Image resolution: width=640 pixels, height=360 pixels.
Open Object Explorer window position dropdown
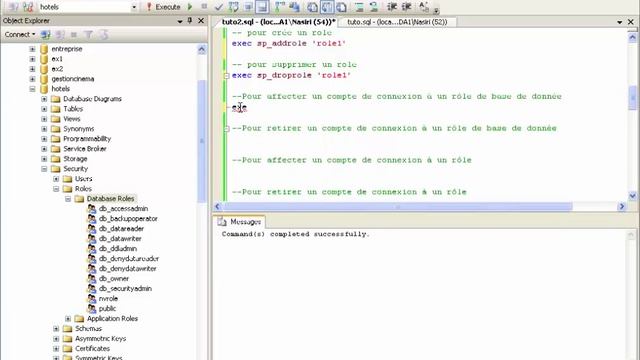coord(180,21)
